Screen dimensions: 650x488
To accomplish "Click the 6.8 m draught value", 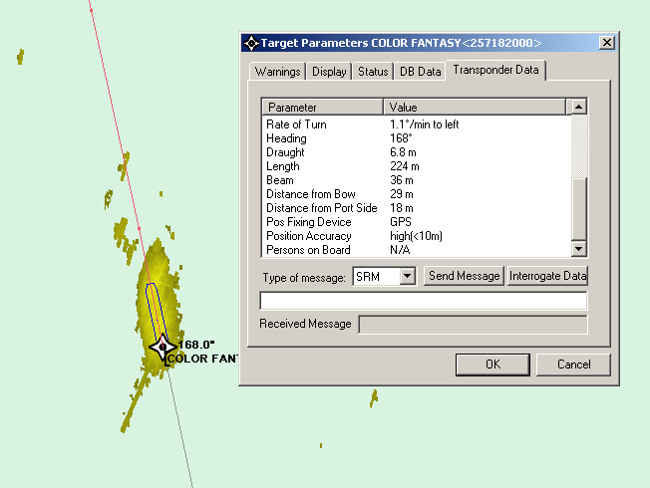I will coord(403,152).
